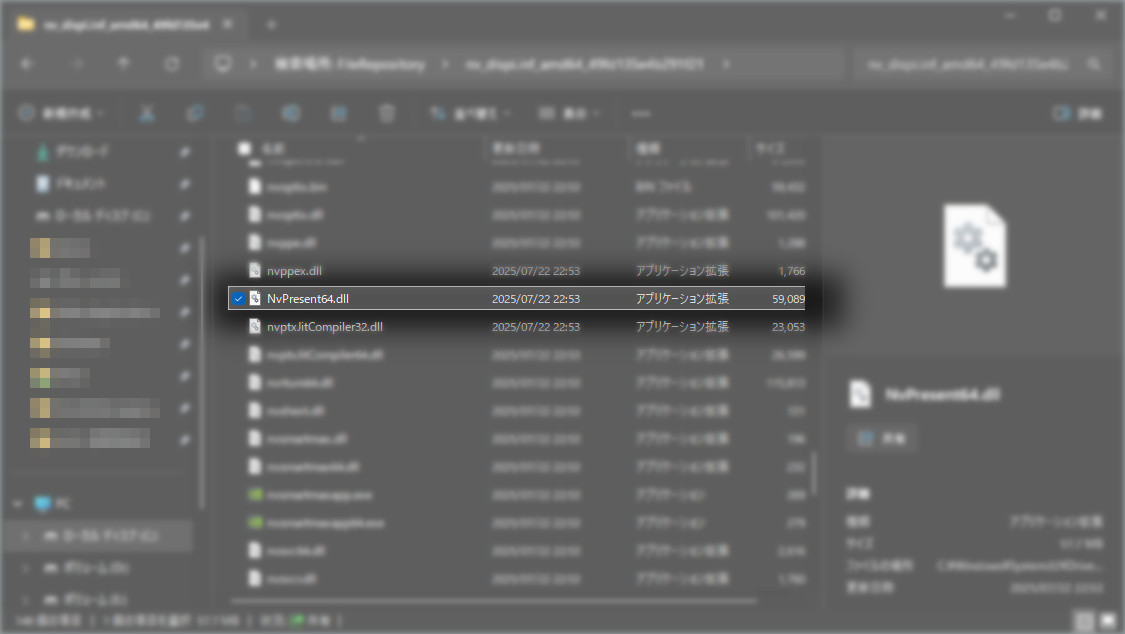Image resolution: width=1125 pixels, height=634 pixels.
Task: Click the size value 23,053
Action: pos(789,327)
